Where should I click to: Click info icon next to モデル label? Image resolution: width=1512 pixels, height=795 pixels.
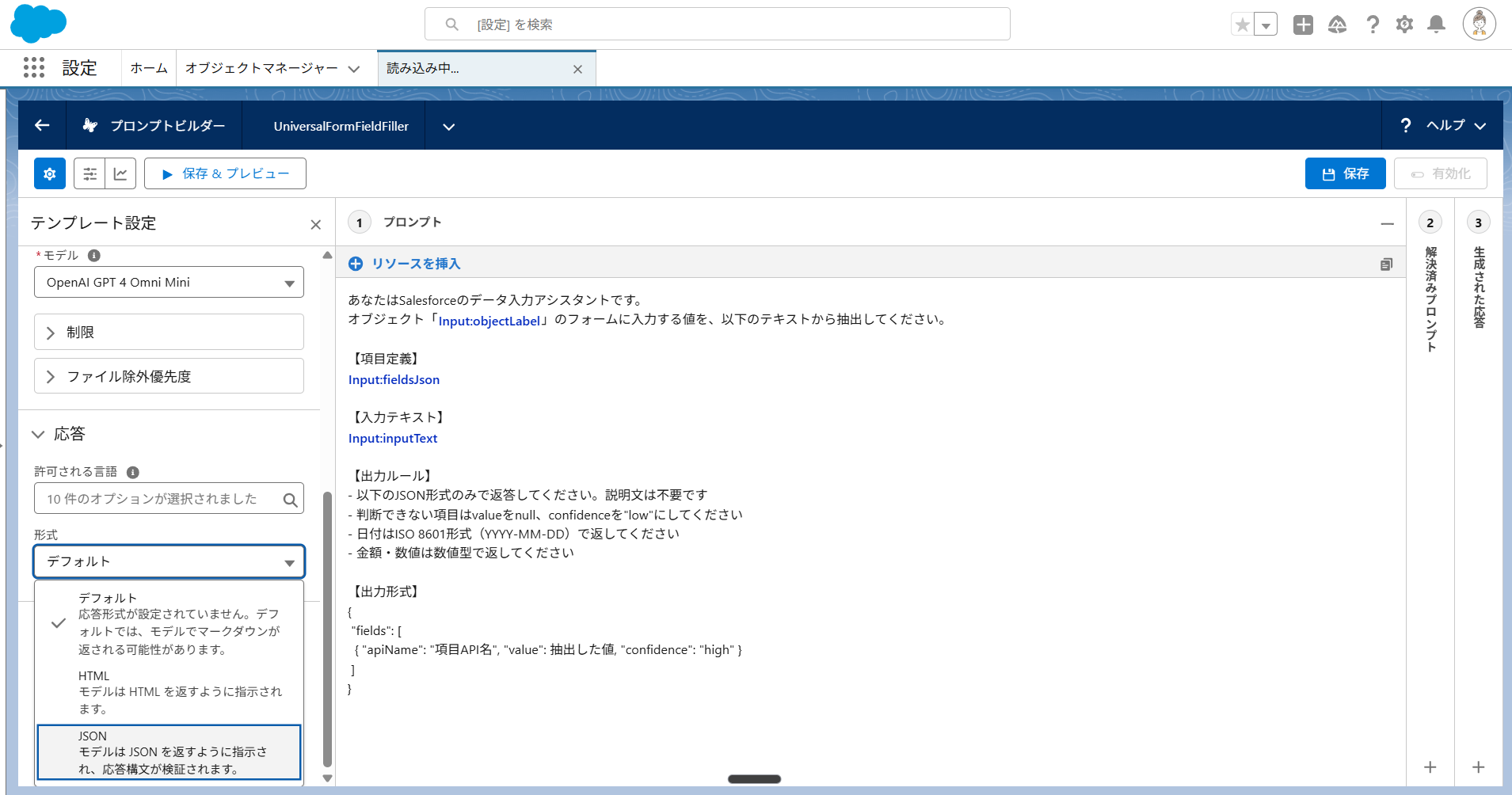pyautogui.click(x=94, y=255)
